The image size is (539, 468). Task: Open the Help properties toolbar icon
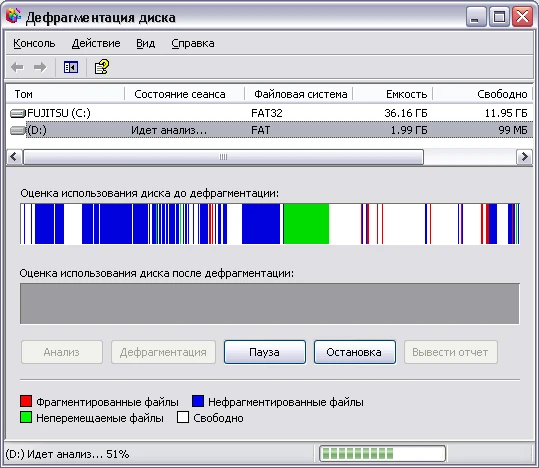(x=102, y=67)
